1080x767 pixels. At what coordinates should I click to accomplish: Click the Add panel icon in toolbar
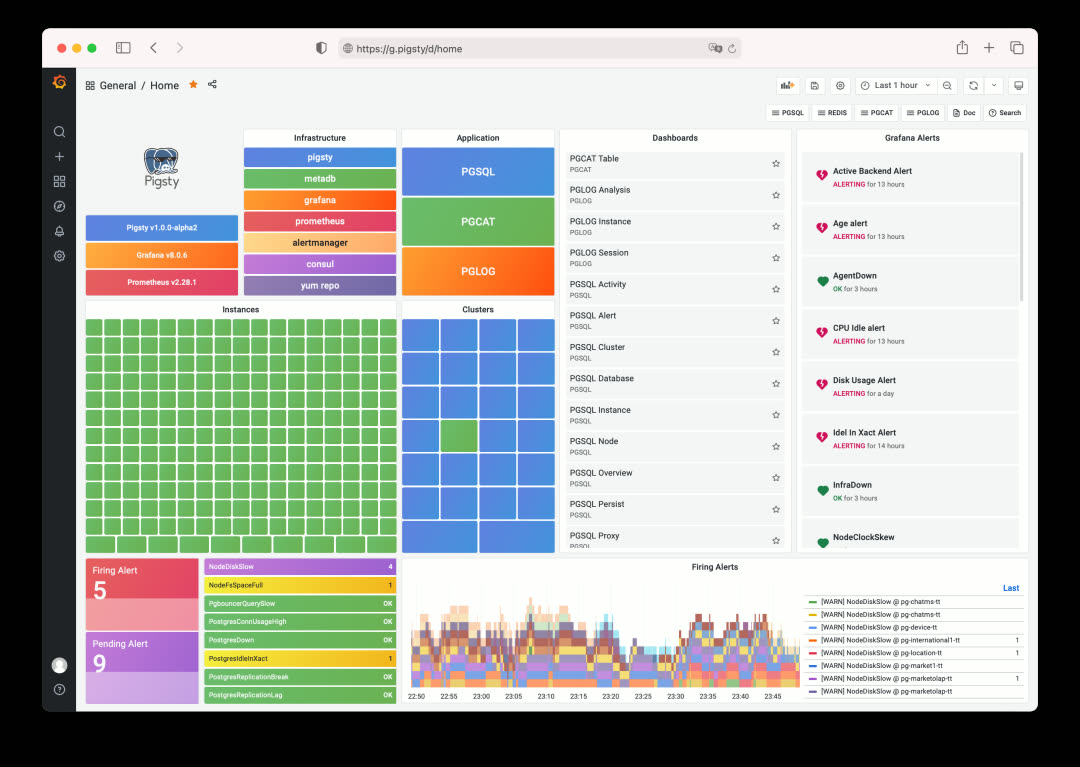[786, 85]
